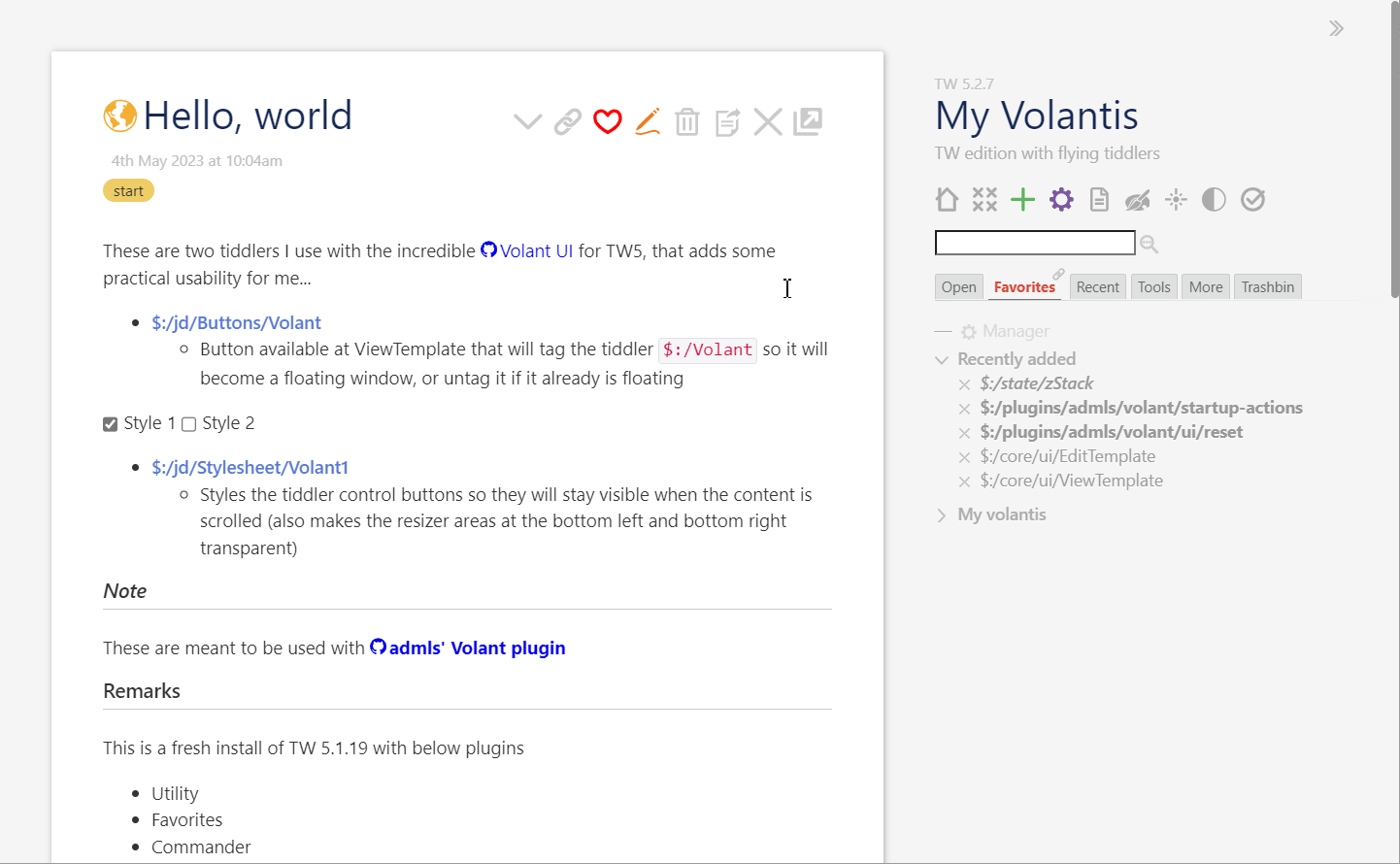Open advanced search magnifier icon
Viewport: 1400px width, 864px height.
(x=1150, y=244)
